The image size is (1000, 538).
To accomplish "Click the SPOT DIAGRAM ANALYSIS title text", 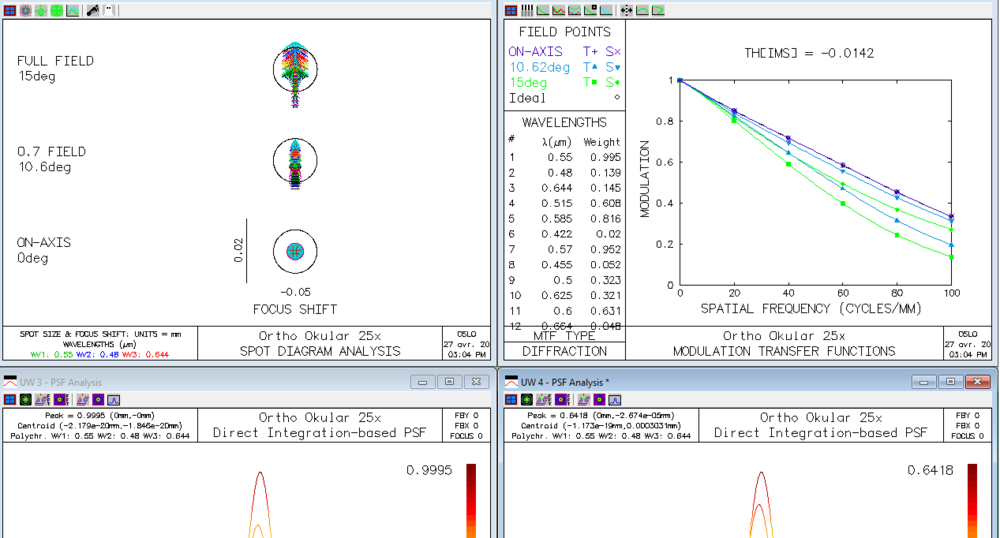I will click(320, 351).
